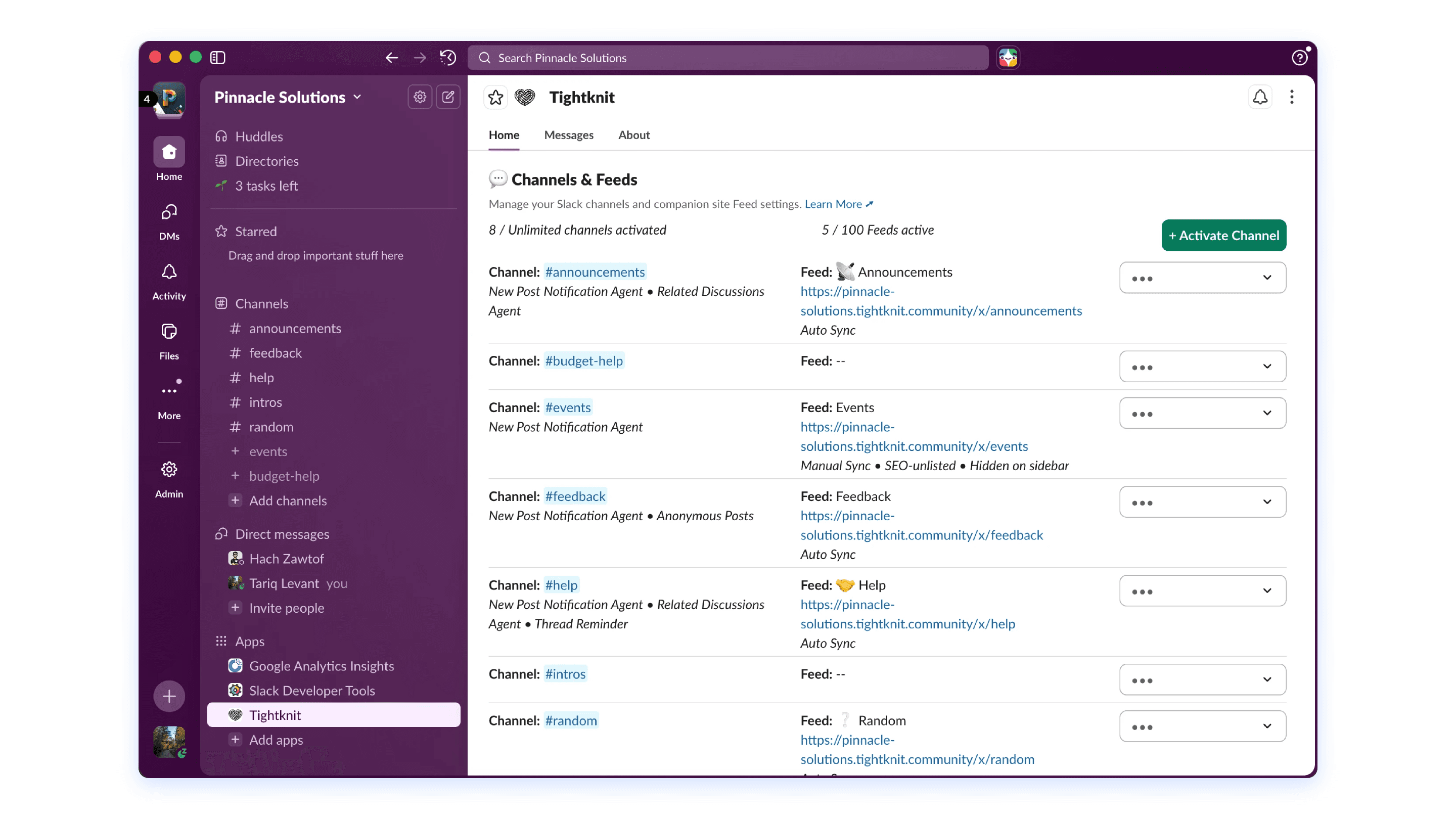1456x819 pixels.
Task: Open notification bell for Tightknit
Action: (x=1260, y=97)
